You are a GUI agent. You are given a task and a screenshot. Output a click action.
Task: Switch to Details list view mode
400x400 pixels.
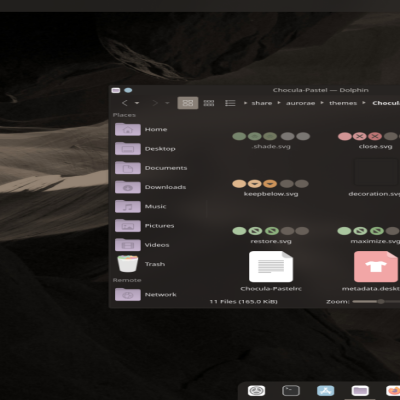230,103
